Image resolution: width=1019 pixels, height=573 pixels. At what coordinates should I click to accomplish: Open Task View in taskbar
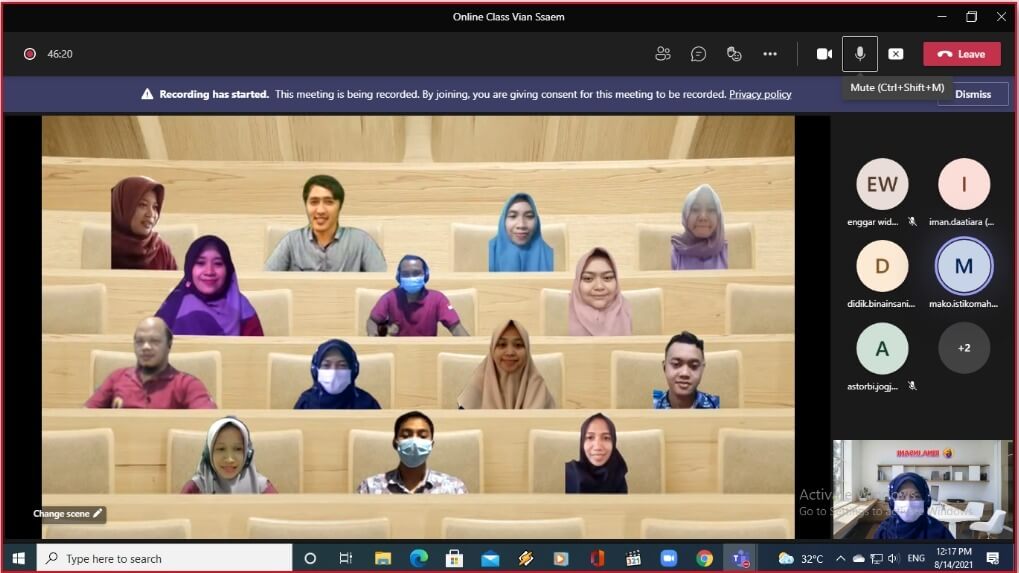point(346,558)
